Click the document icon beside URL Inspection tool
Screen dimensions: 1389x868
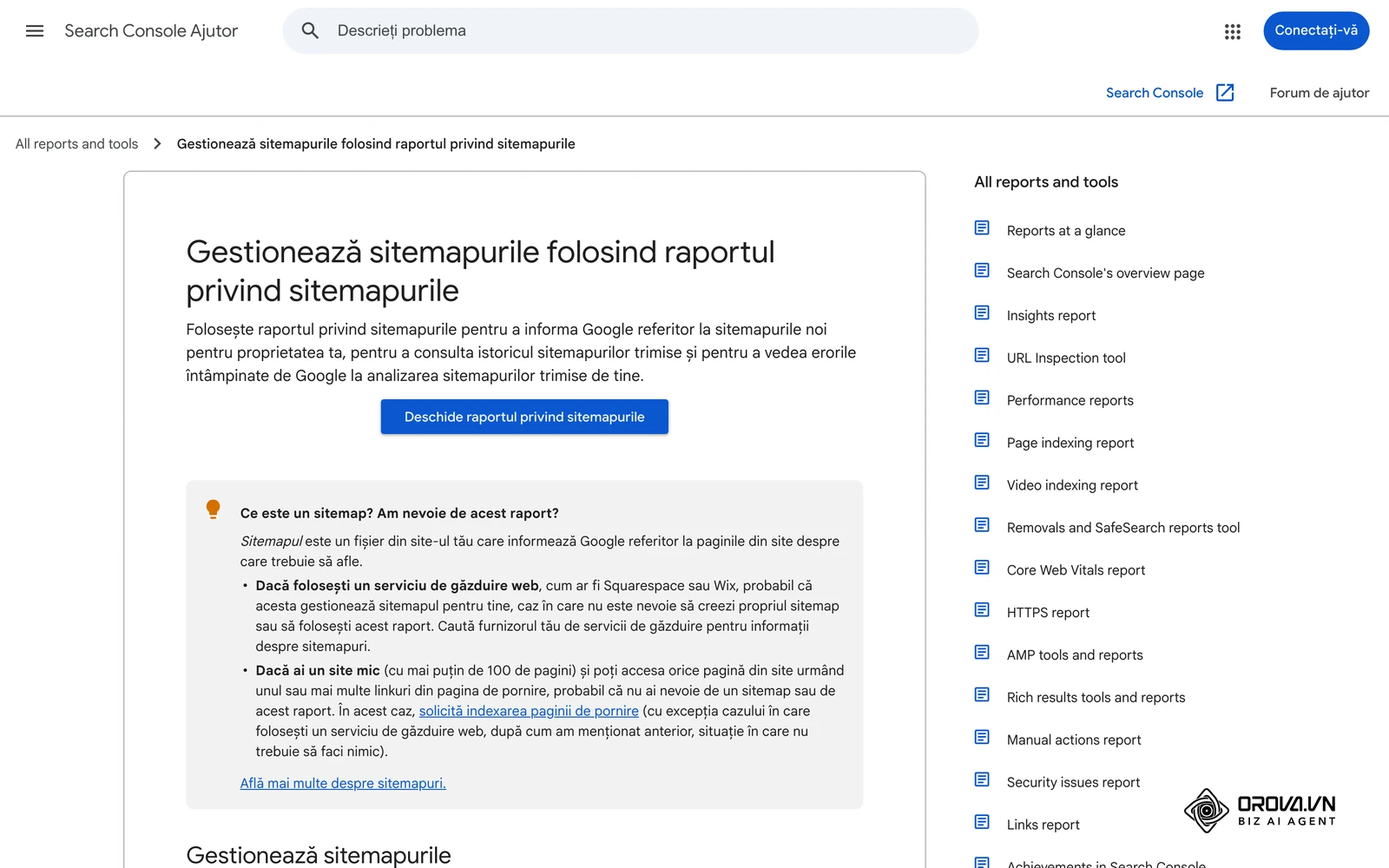(x=982, y=356)
